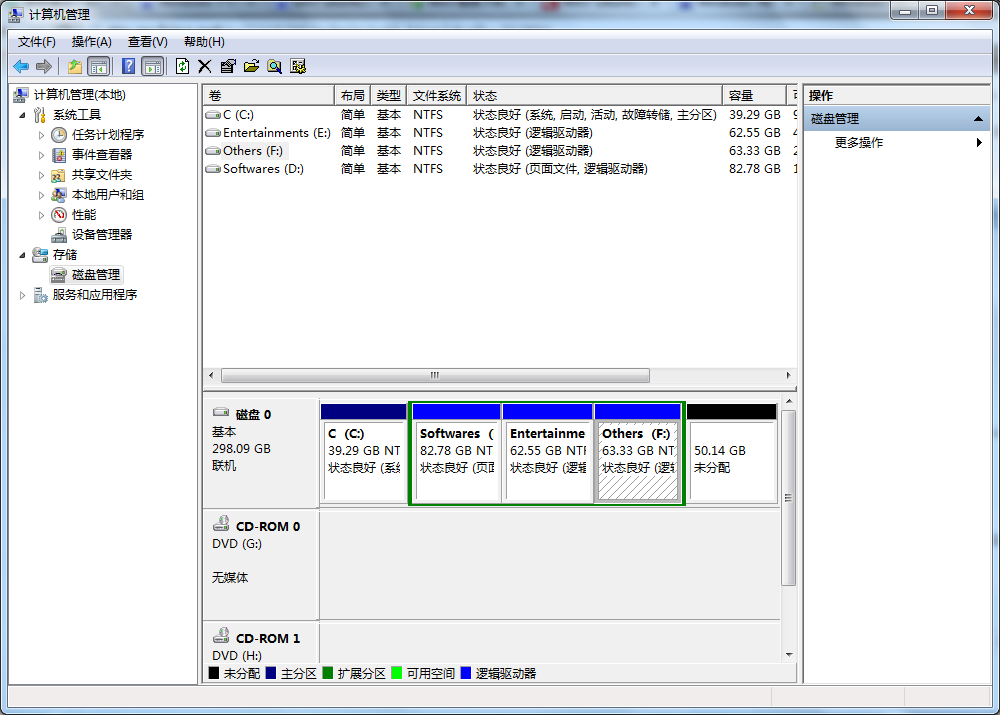Select Event Viewer icon in tree

point(59,155)
